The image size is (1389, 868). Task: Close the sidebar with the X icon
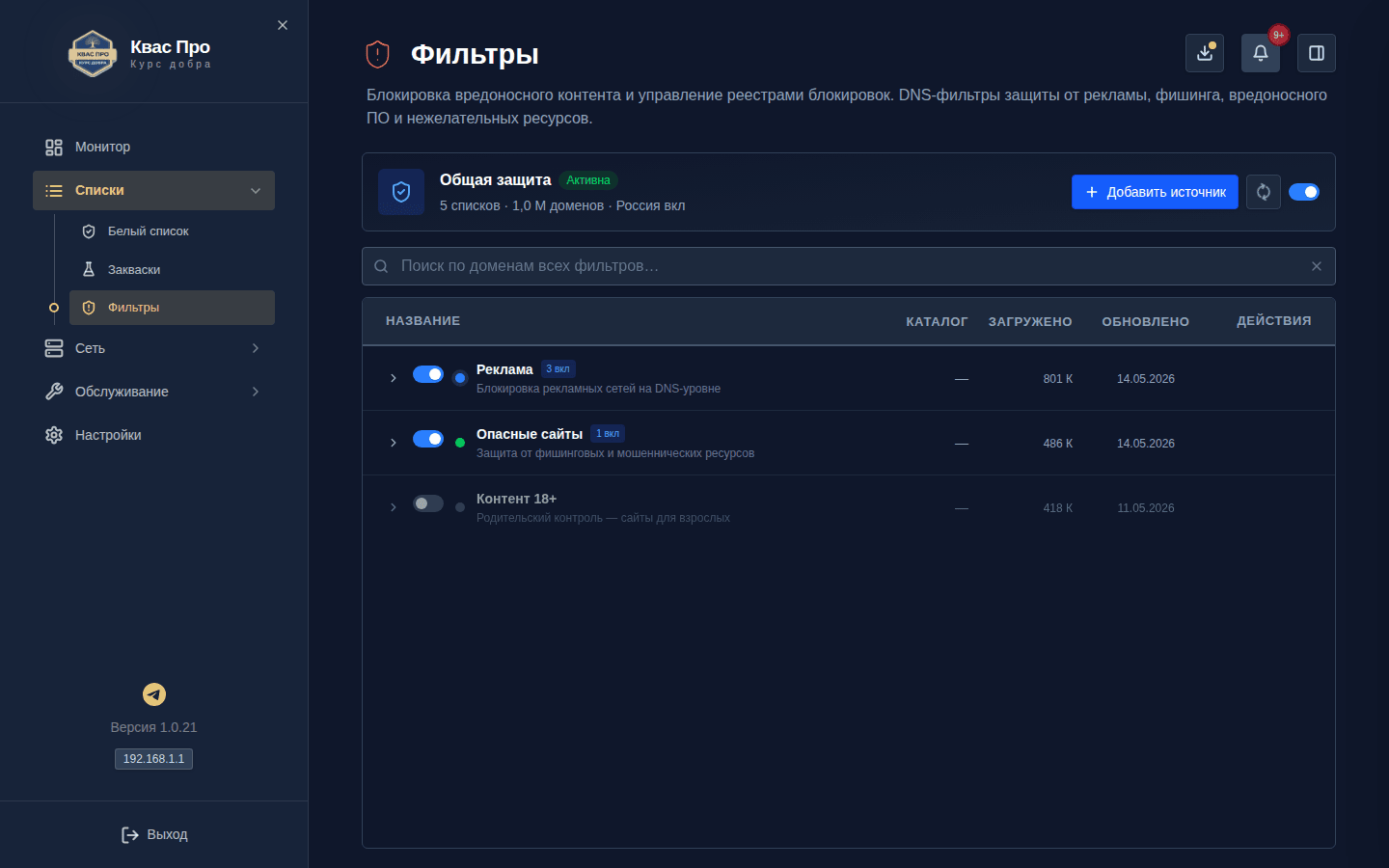click(x=283, y=25)
